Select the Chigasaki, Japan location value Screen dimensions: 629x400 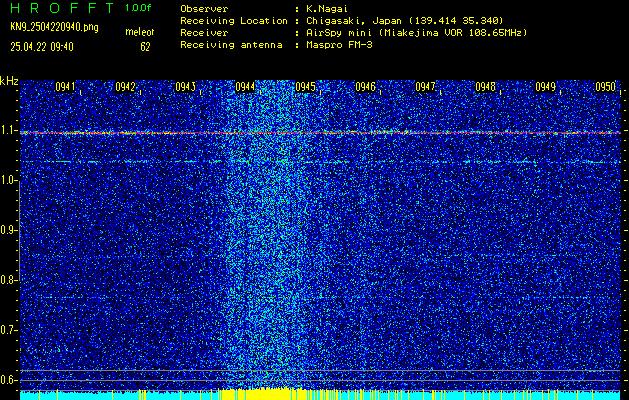click(x=405, y=20)
